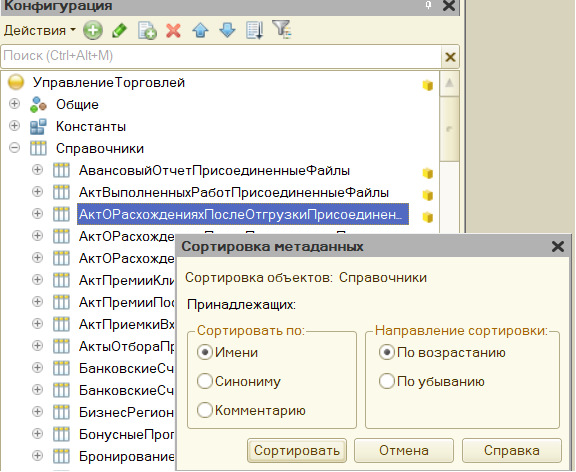Image resolution: width=576 pixels, height=472 pixels.
Task: Click the pencil Edit icon
Action: pyautogui.click(x=119, y=30)
